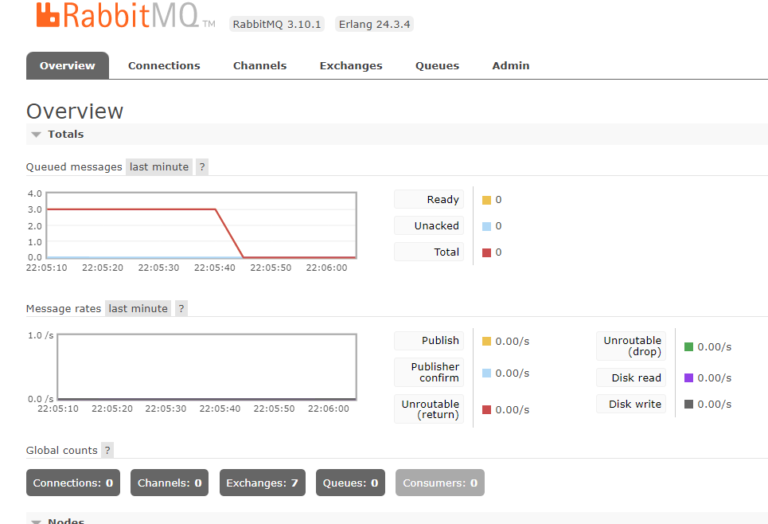Click the Unroutable (drop) legend label
This screenshot has width=768, height=524.
click(x=631, y=346)
